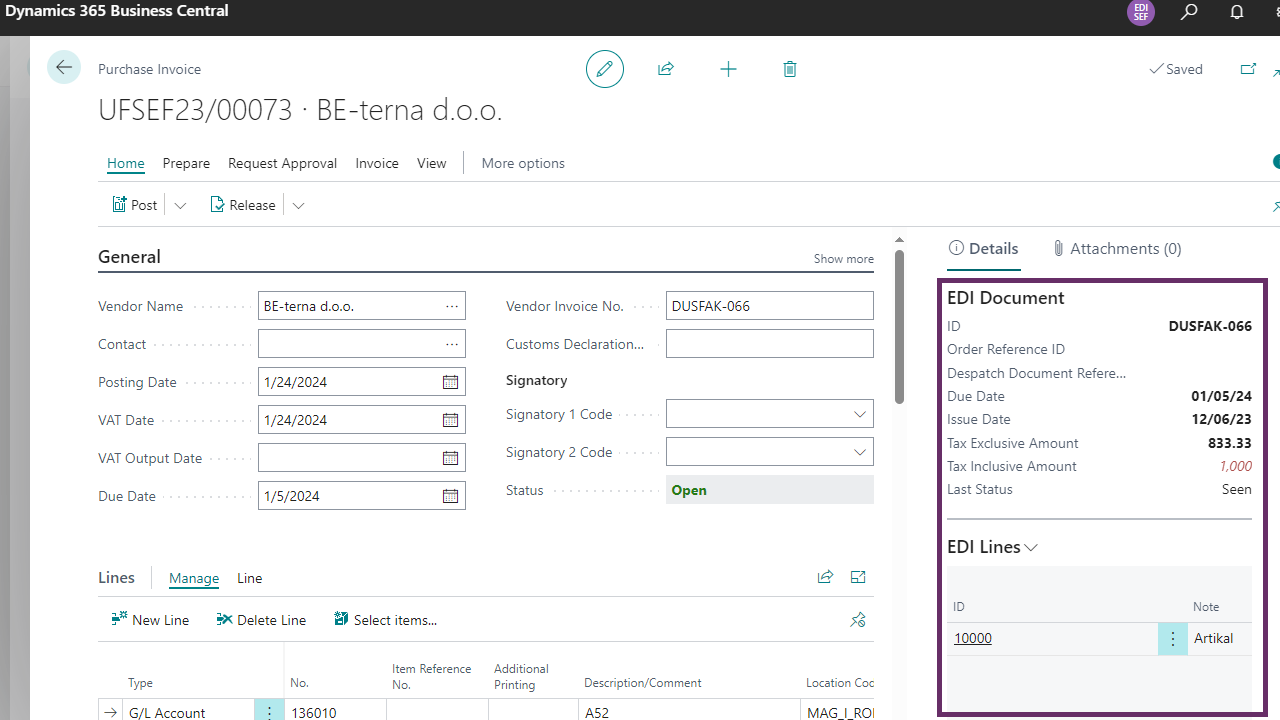Switch to the Invoice tab
Screen dimensions: 1280x720
pos(377,163)
